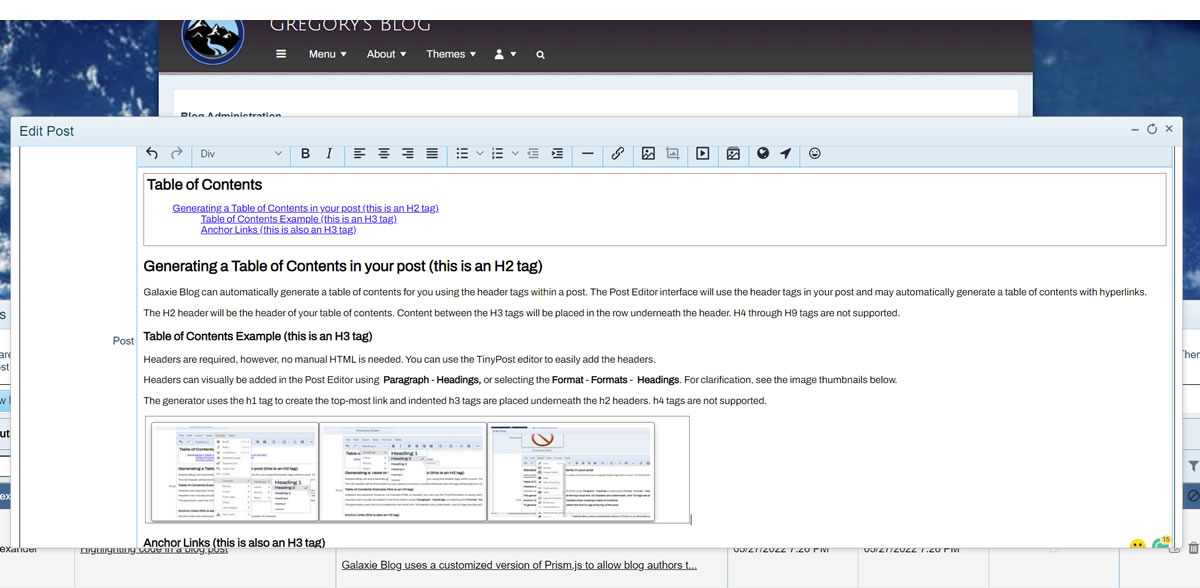Expand bullet list style options
The width and height of the screenshot is (1200, 588).
[480, 153]
